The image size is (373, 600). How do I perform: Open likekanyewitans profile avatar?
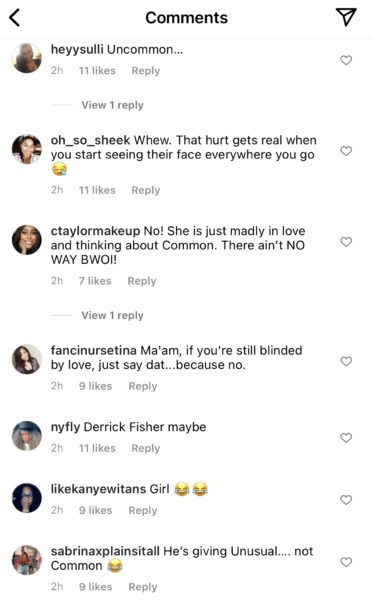click(x=27, y=498)
